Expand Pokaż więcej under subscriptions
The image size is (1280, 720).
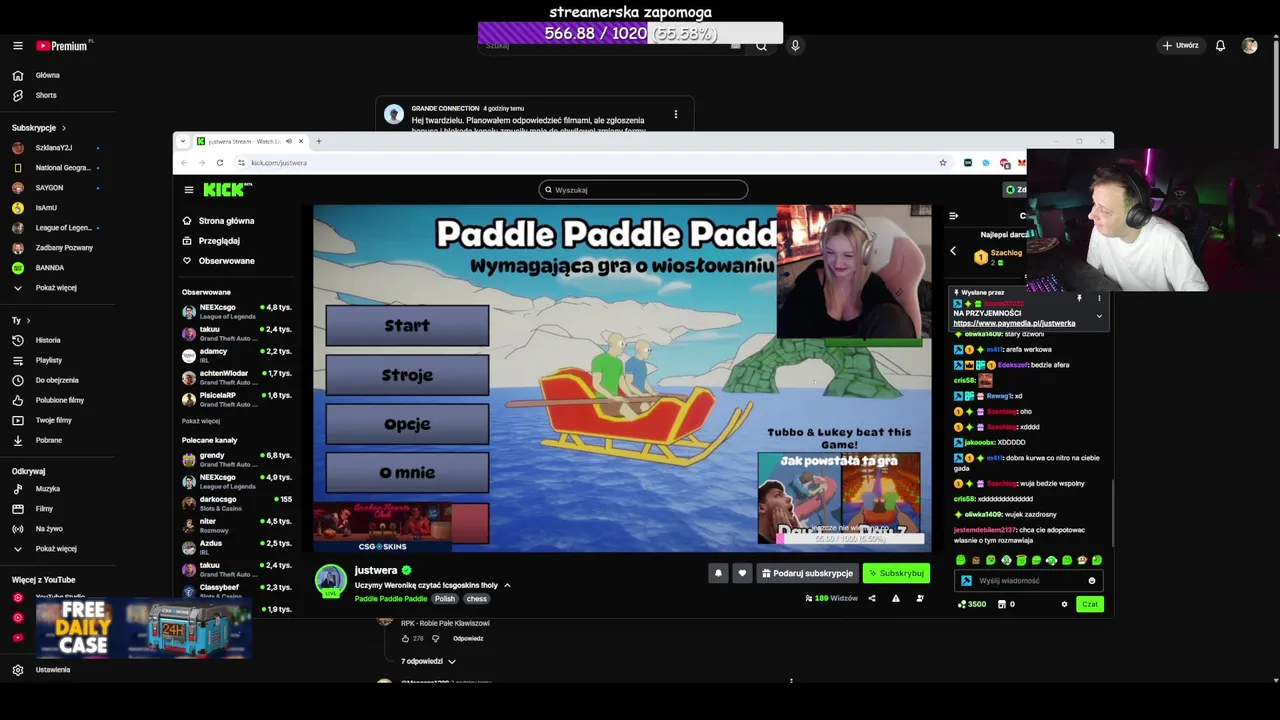(46, 288)
